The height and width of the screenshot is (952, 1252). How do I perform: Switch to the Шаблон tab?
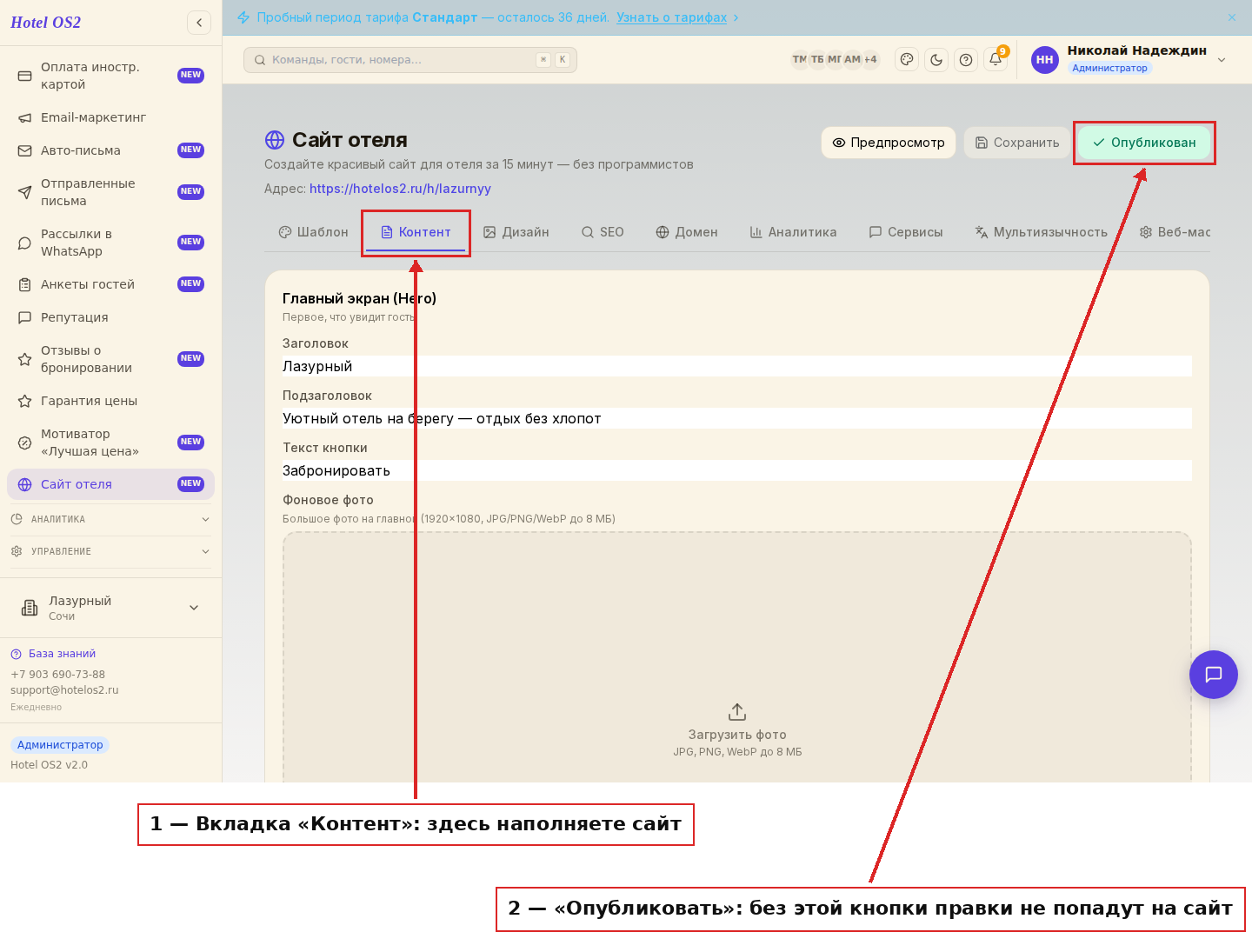pyautogui.click(x=313, y=232)
